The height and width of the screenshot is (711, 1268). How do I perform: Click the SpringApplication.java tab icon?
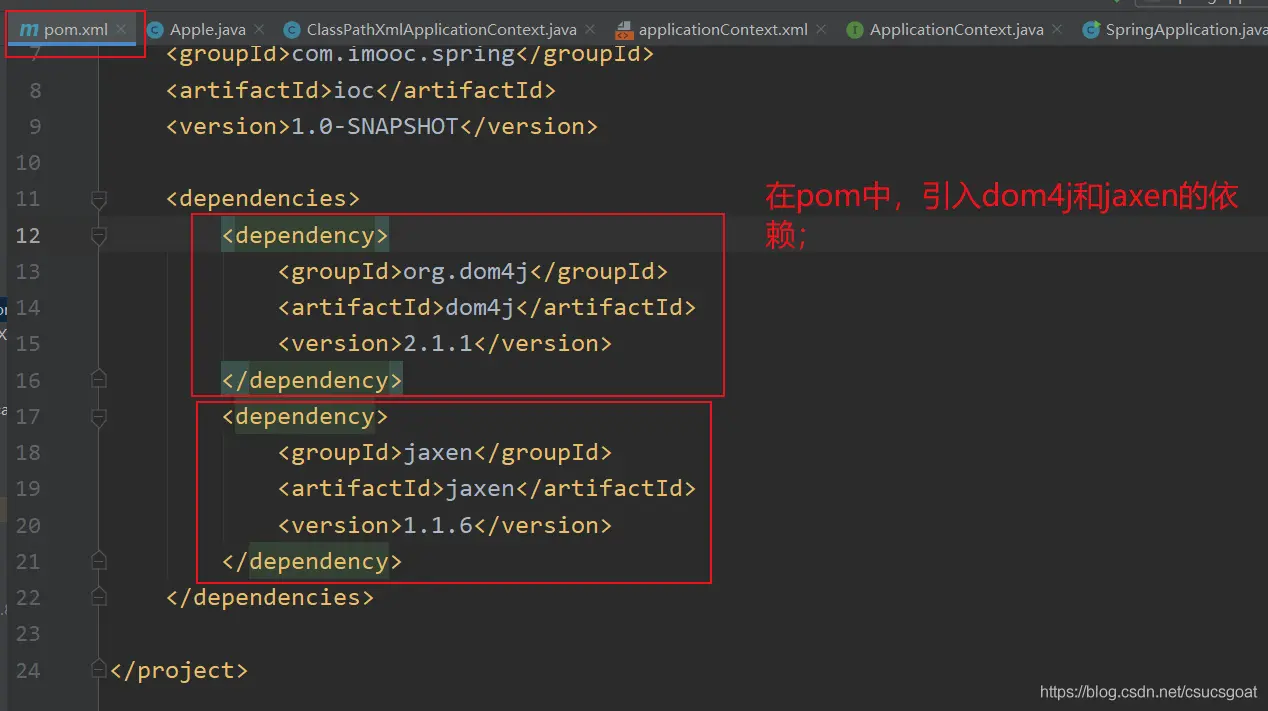click(x=1090, y=30)
